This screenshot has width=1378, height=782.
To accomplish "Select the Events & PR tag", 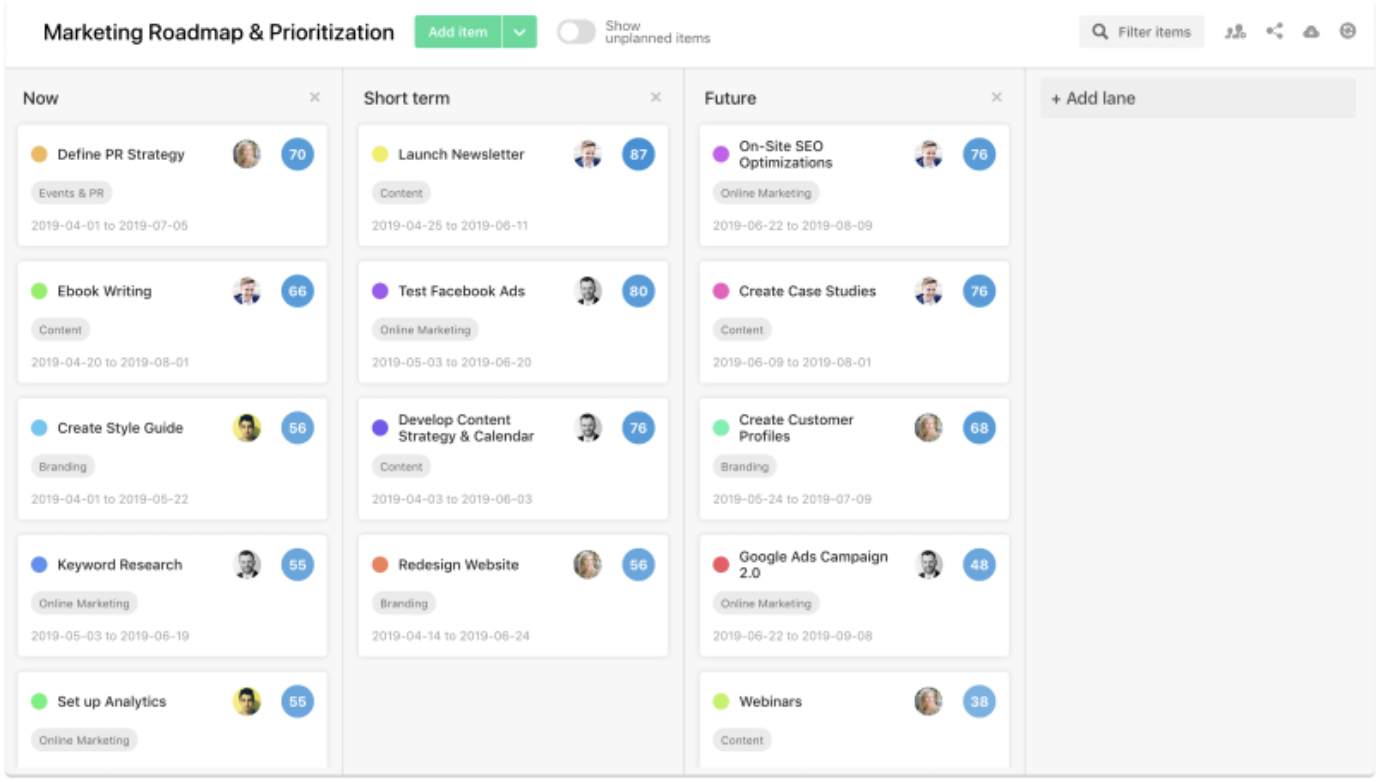I will (71, 193).
